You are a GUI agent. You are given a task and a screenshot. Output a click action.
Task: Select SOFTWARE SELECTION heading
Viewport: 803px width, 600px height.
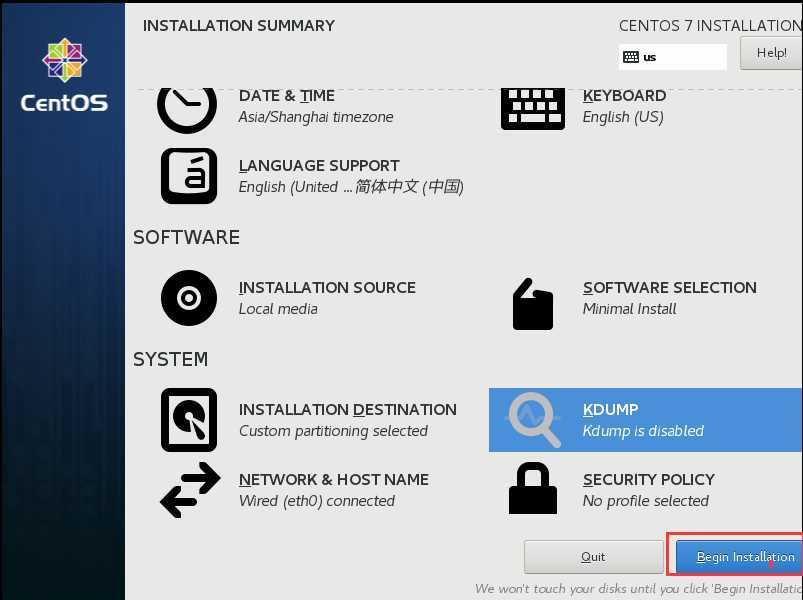tap(669, 288)
